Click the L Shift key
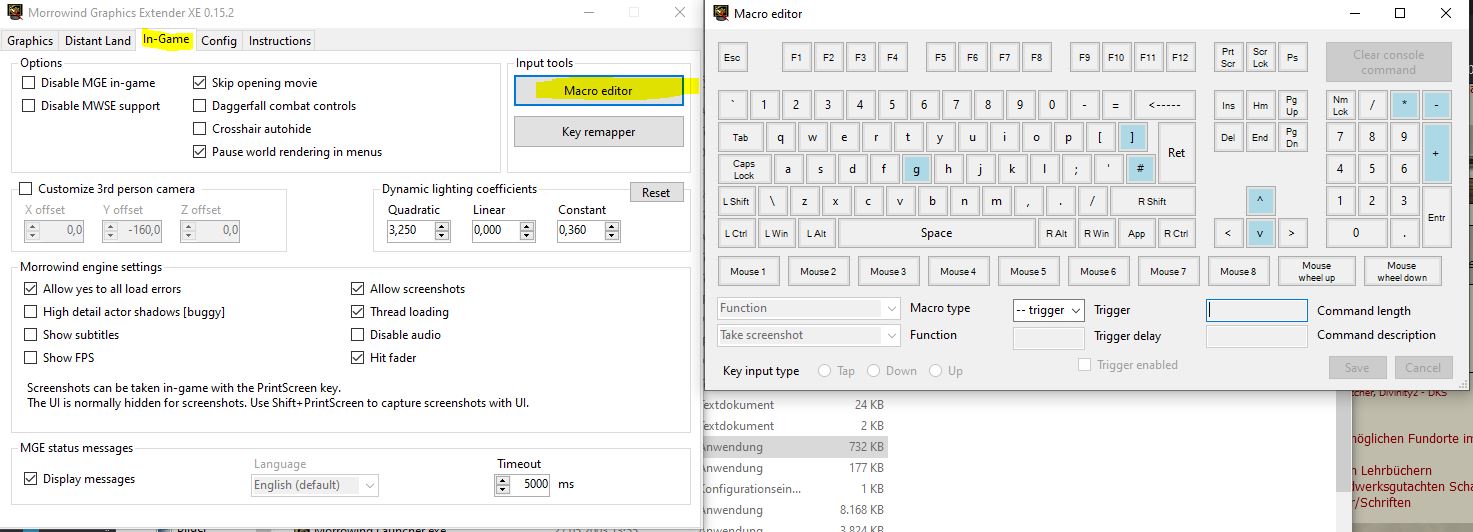This screenshot has width=1473, height=532. click(x=736, y=201)
